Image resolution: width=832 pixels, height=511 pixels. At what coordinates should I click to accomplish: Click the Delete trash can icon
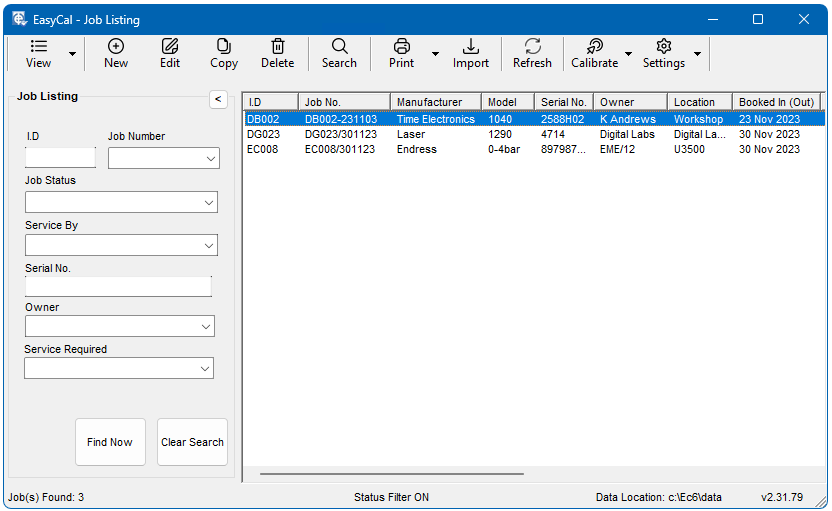[x=278, y=47]
